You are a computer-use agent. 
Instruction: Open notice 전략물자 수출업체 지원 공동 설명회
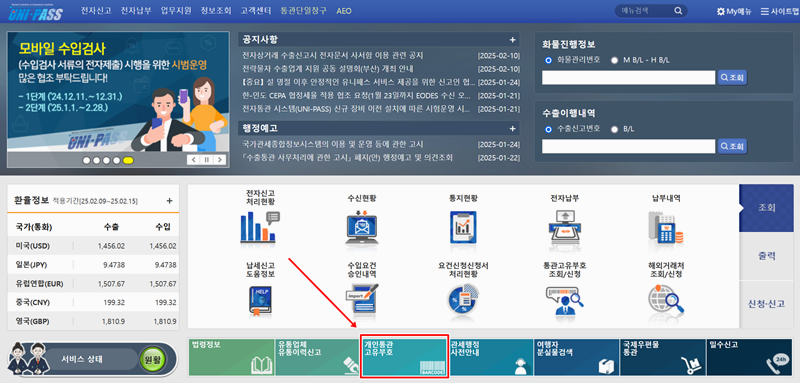click(328, 69)
